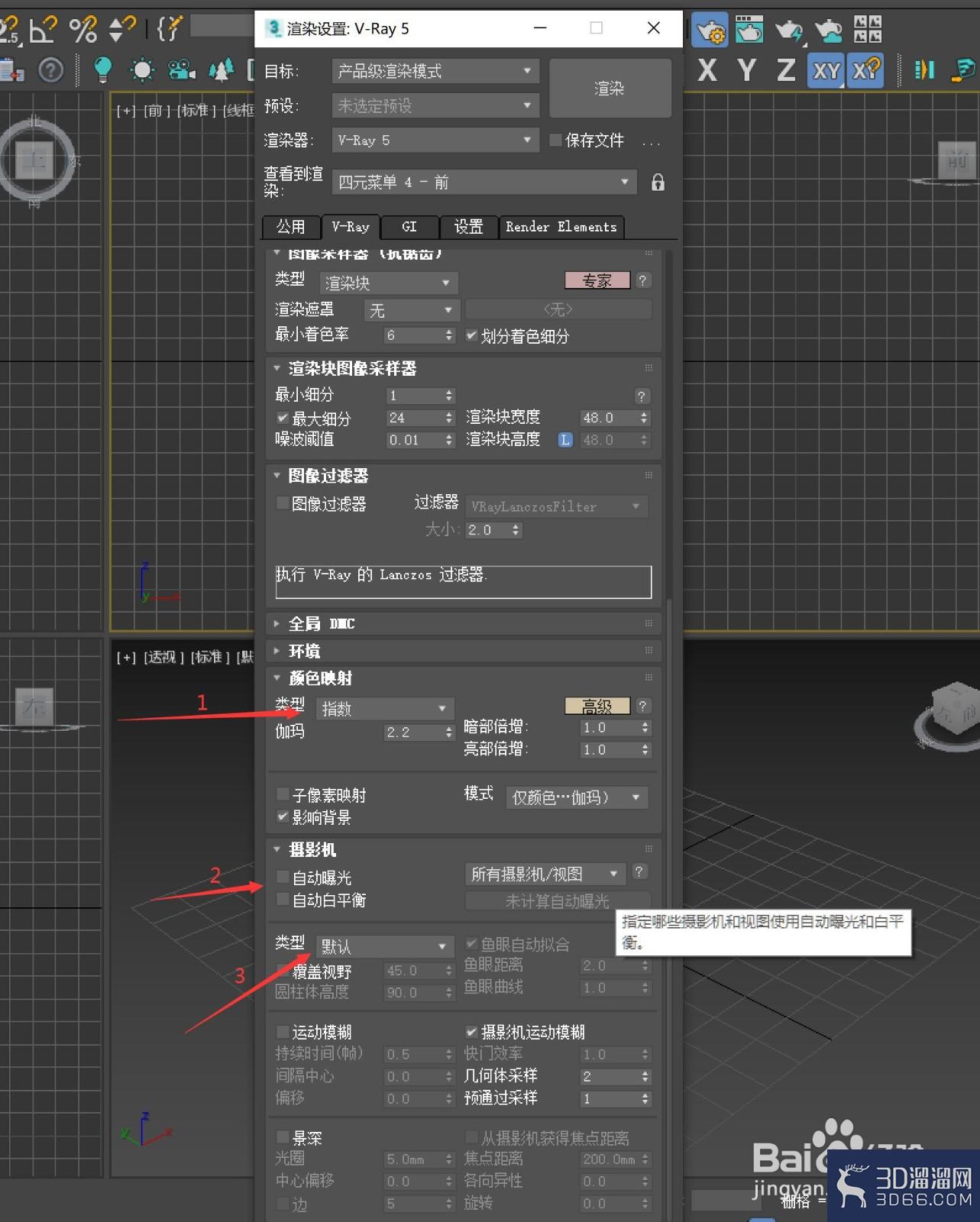This screenshot has height=1222, width=980.
Task: Enable auto white balance checkbox
Action: [283, 899]
